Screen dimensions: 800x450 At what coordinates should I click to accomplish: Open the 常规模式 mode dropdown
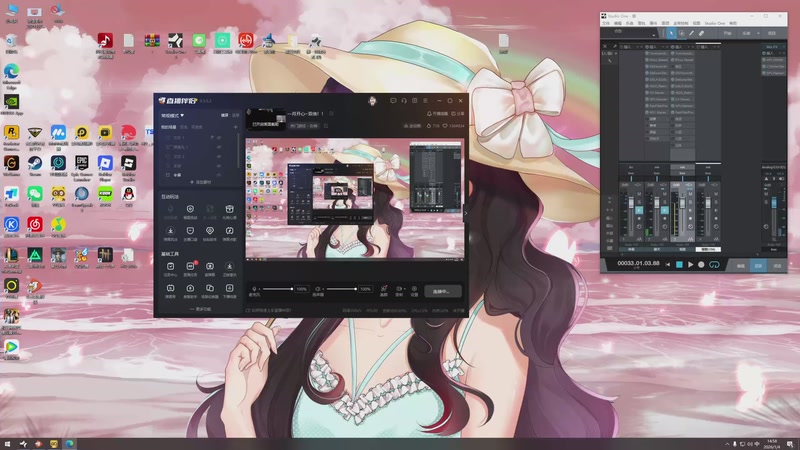tap(172, 115)
